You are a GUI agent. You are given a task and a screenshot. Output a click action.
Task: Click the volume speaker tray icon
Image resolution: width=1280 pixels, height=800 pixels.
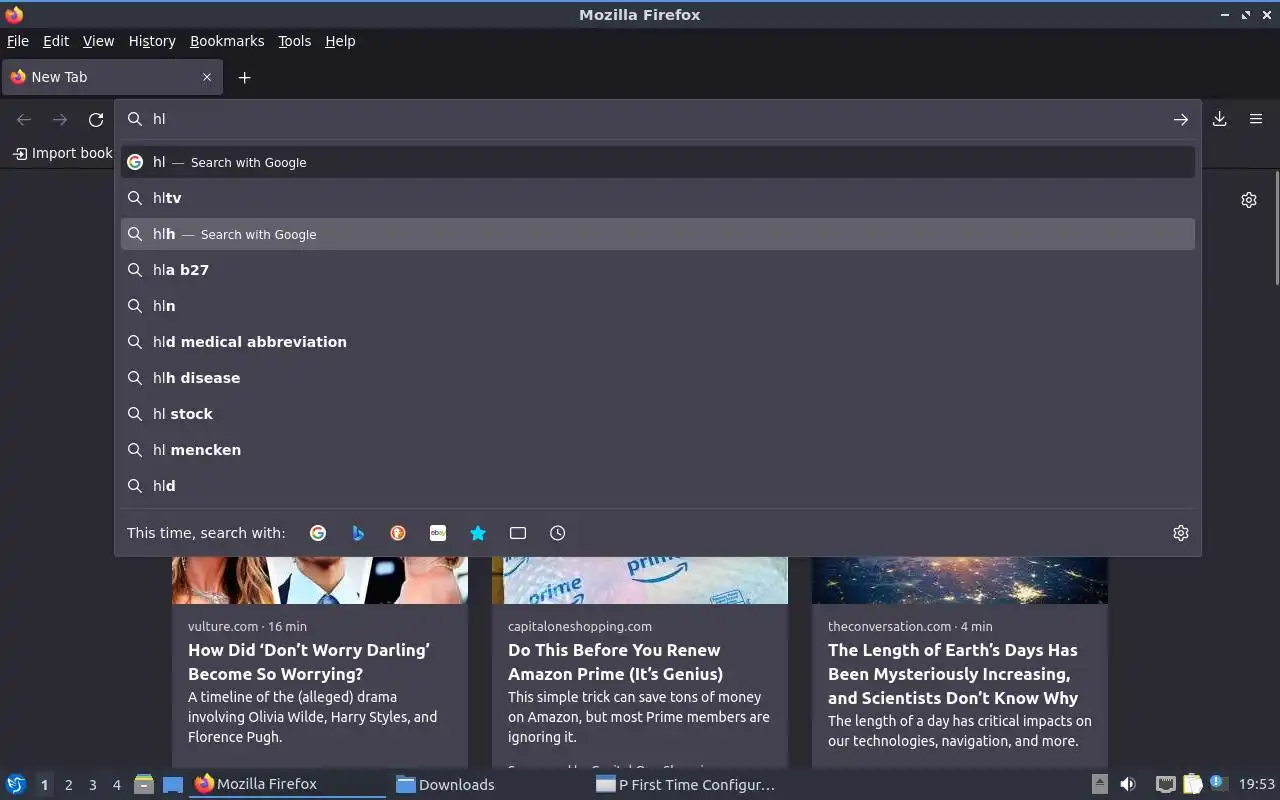pos(1128,784)
